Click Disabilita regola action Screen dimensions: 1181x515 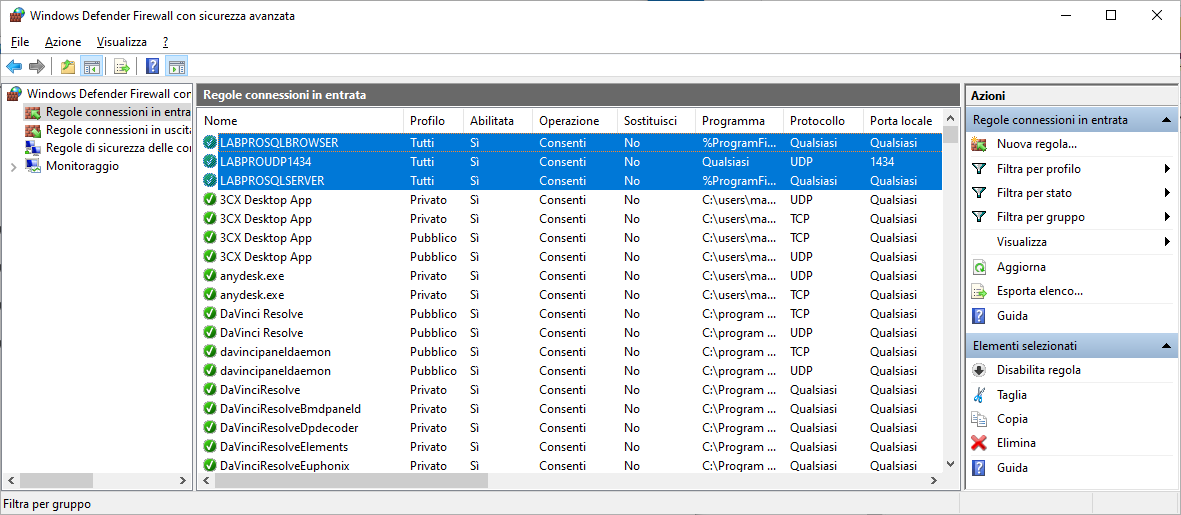[x=1039, y=370]
